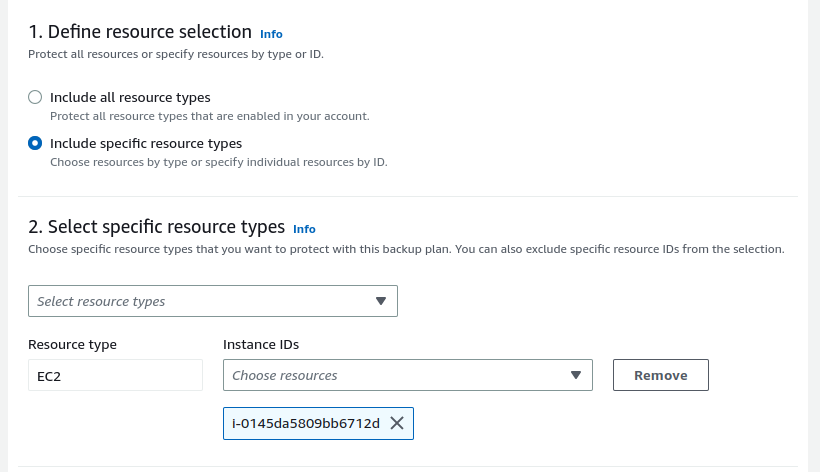Click the i-0145da5809bb6712d instance token text
The height and width of the screenshot is (472, 820).
(x=305, y=423)
